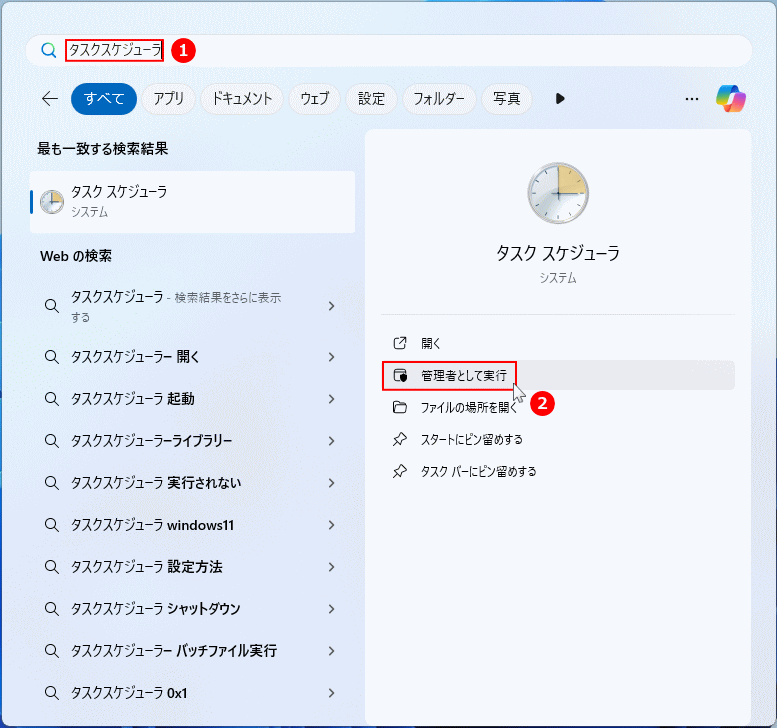Screen dimensions: 777x728
Task: Expand the 検索結果をさらに表示する web result chevron
Action: 332,306
